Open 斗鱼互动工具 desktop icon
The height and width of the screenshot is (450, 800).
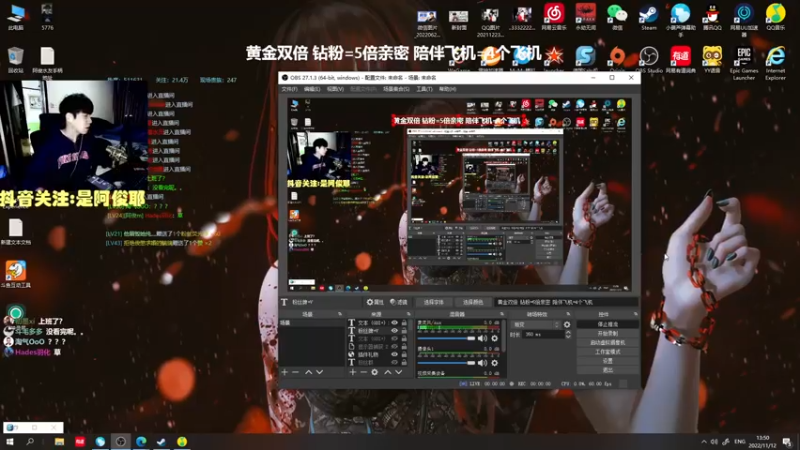[x=16, y=274]
